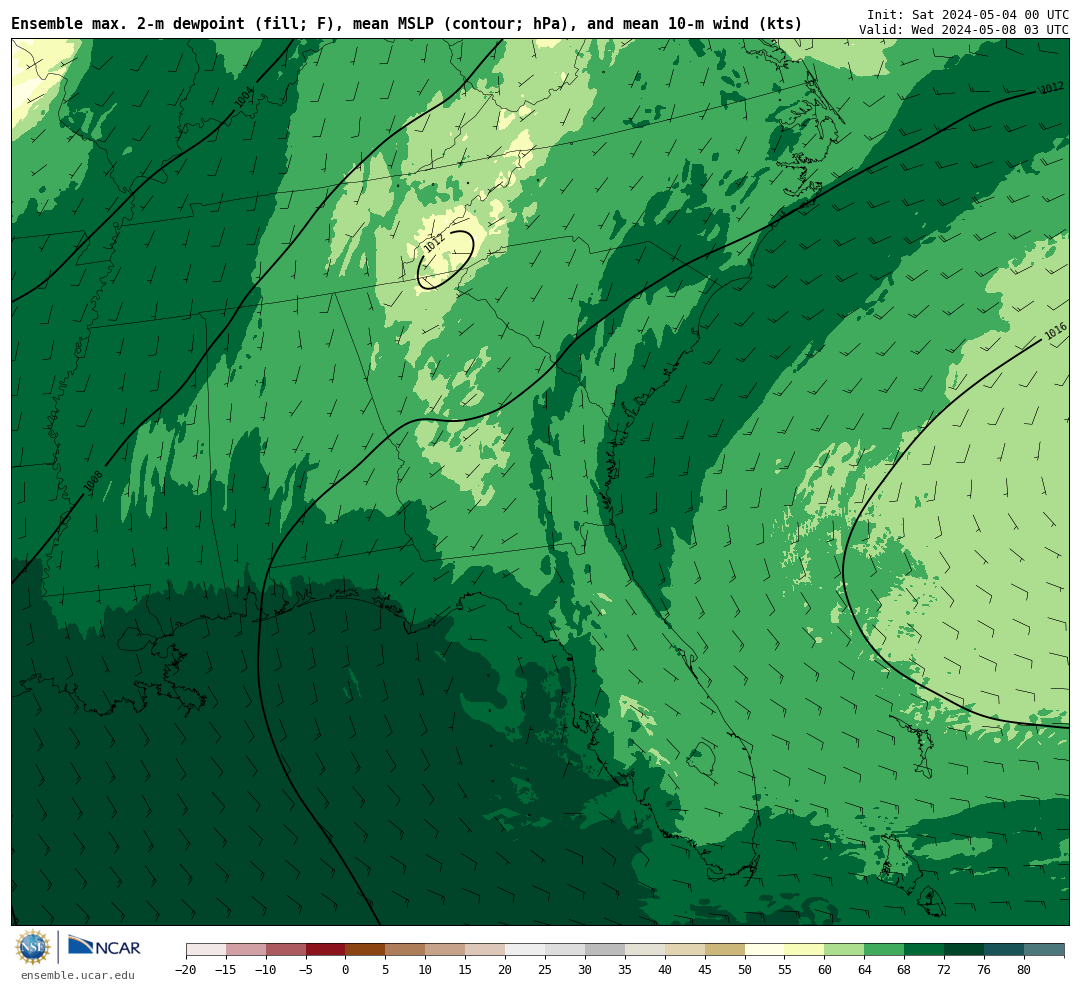Pick the legend swatch between 20 and 25
Image resolution: width=1080 pixels, height=988 pixels.
coord(526,950)
